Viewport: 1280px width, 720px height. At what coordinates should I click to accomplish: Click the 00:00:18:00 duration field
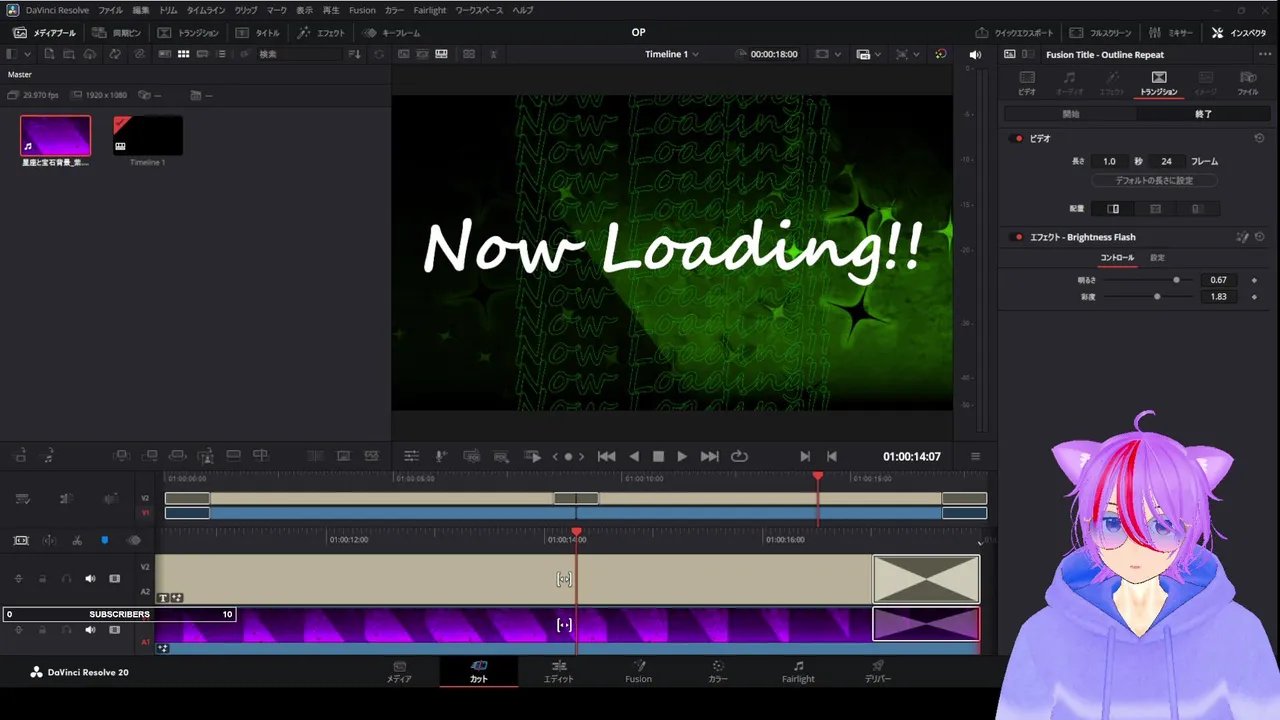click(x=774, y=54)
